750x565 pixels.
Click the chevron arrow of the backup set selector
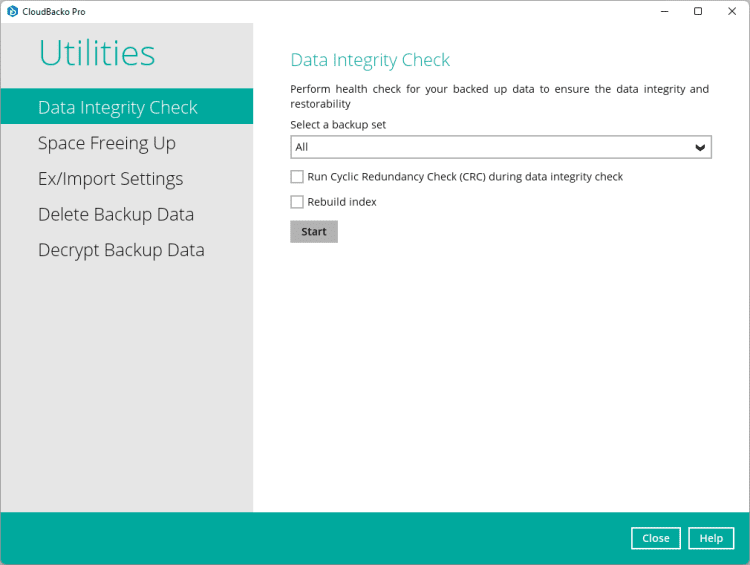coord(701,148)
